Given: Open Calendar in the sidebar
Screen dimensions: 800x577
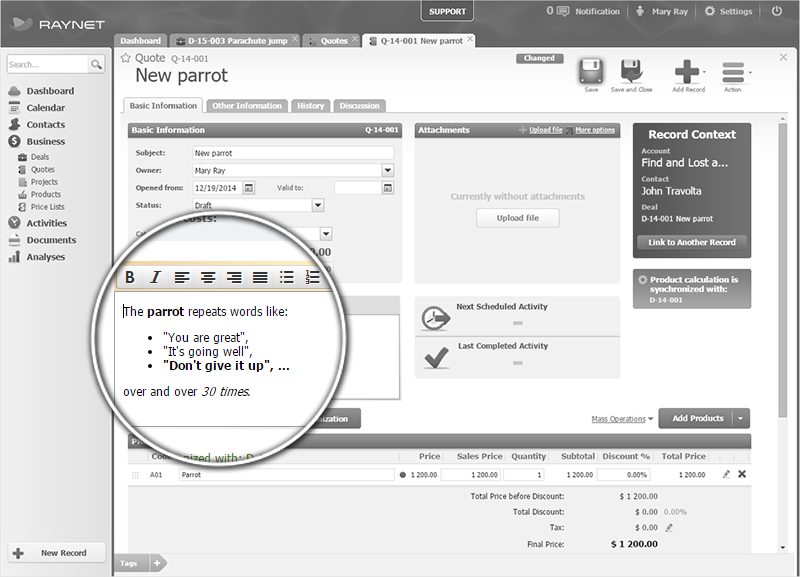Looking at the screenshot, I should click(45, 108).
